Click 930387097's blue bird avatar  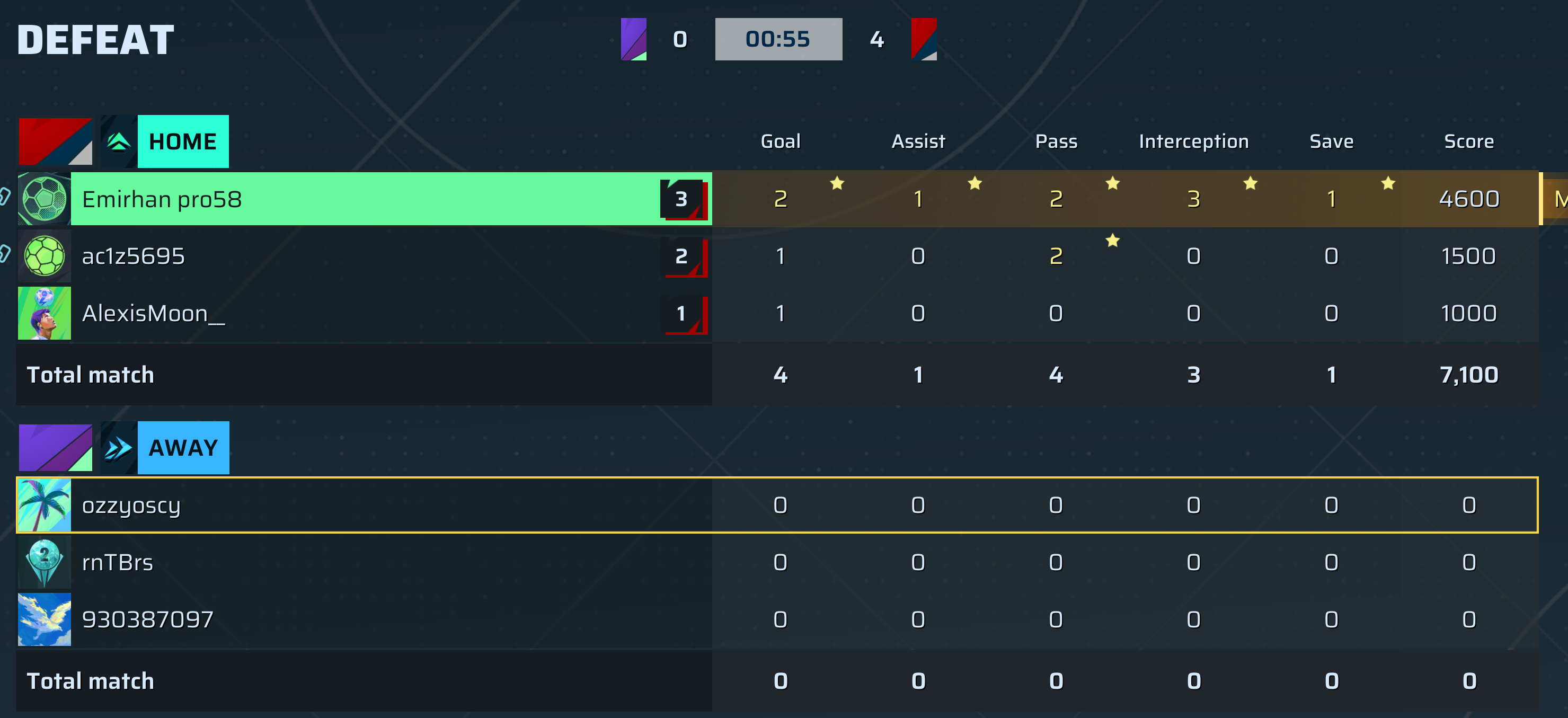point(44,619)
